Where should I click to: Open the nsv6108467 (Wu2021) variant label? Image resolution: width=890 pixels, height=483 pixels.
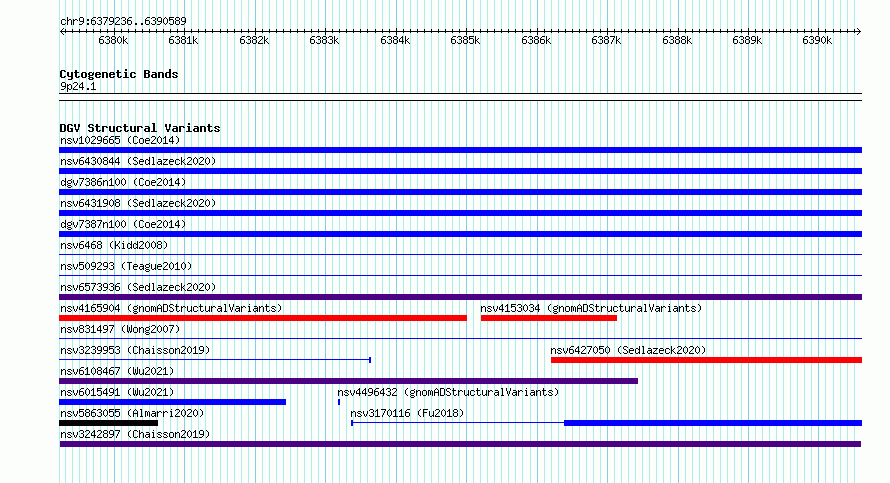coord(117,371)
